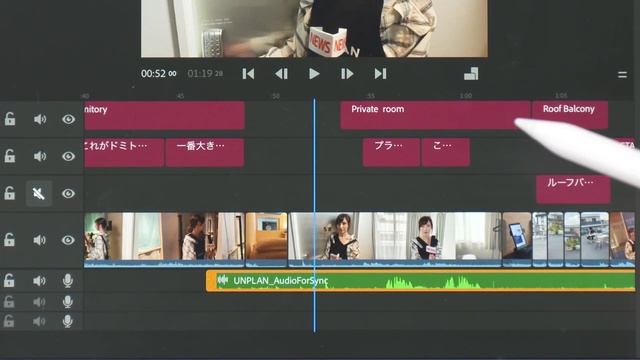Mute the Private room title track speaker
This screenshot has width=640, height=360.
click(40, 119)
